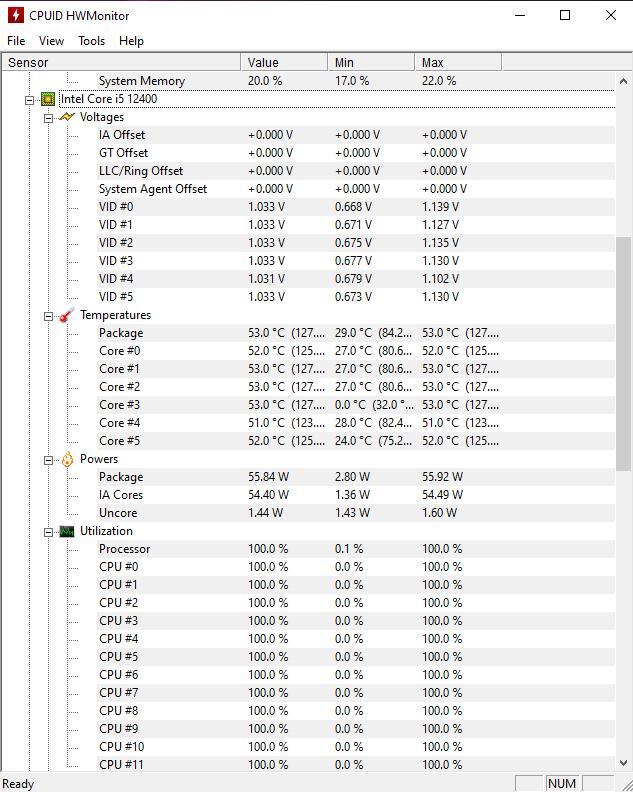Open the Tools menu
The width and height of the screenshot is (633, 792).
[91, 41]
